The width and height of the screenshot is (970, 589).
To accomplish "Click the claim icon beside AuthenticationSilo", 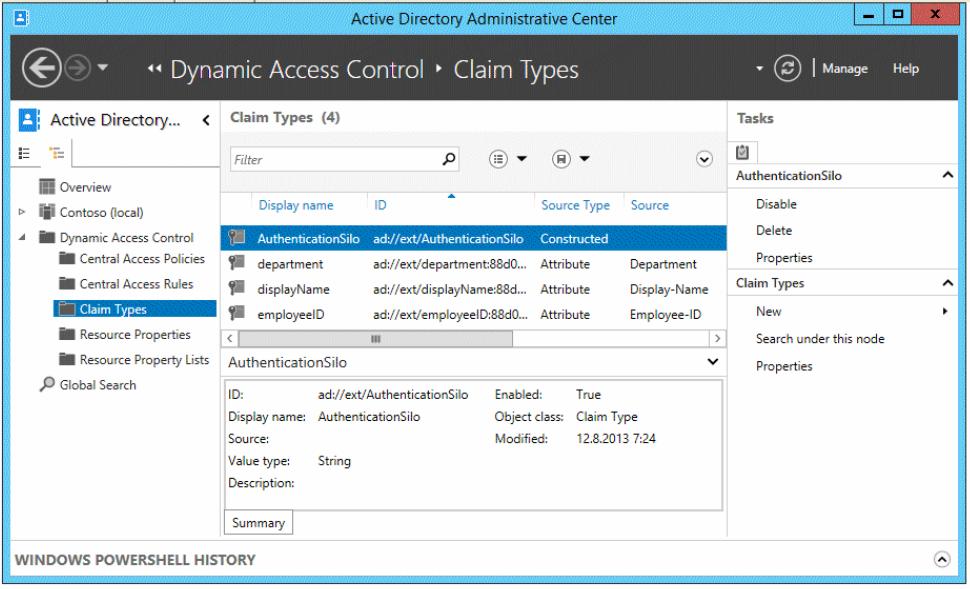I will tap(237, 237).
